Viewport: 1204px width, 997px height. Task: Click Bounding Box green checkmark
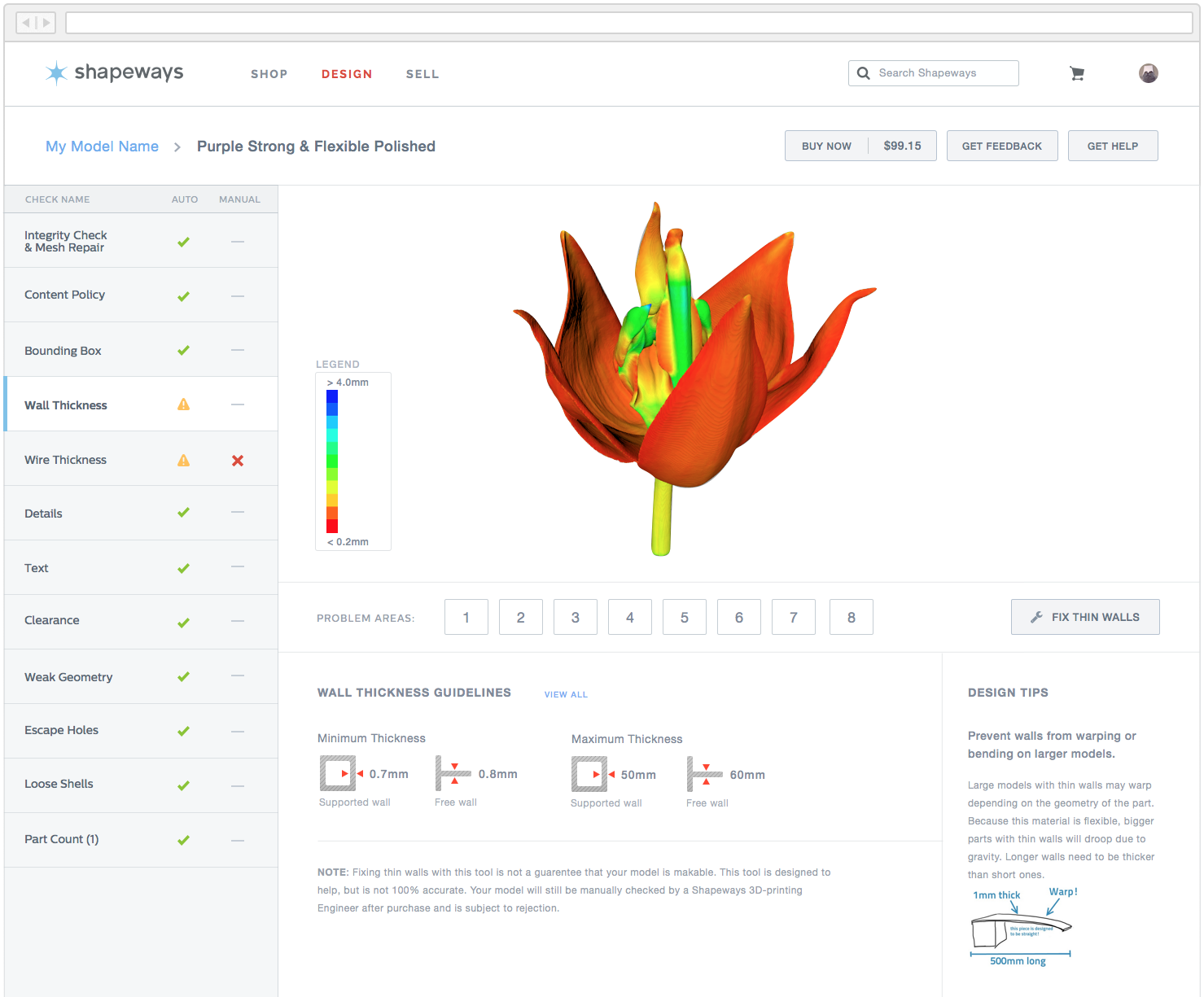click(x=184, y=350)
